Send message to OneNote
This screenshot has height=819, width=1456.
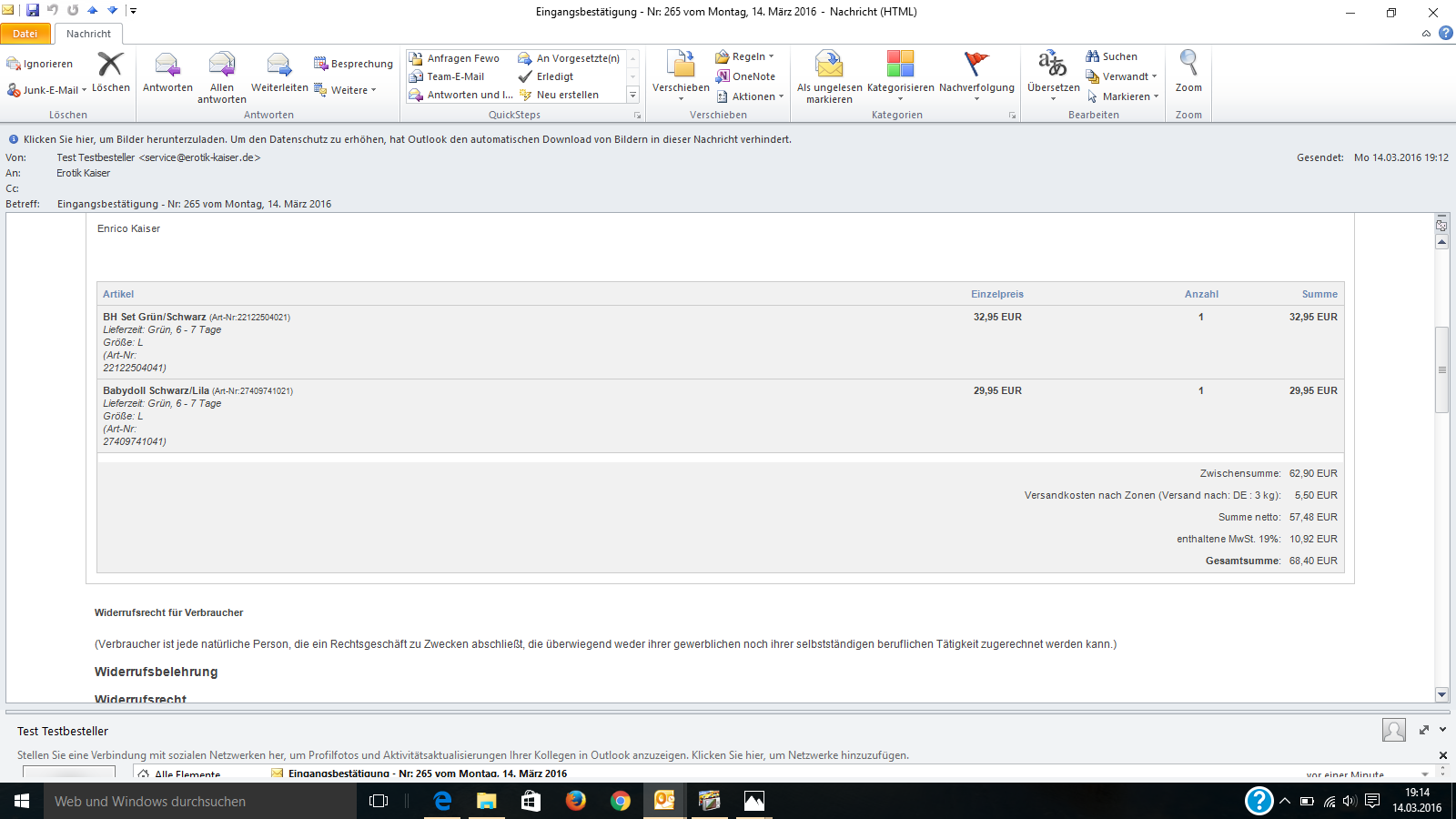click(x=746, y=76)
